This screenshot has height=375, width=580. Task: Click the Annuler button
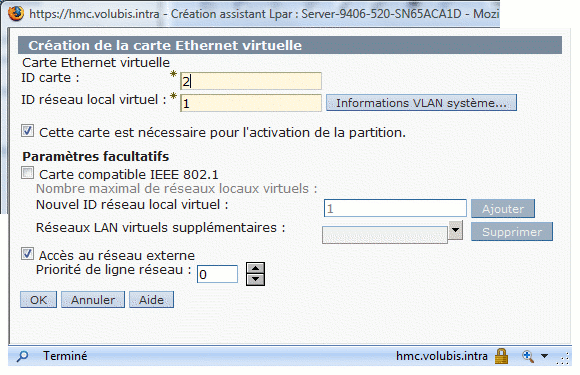(x=93, y=300)
